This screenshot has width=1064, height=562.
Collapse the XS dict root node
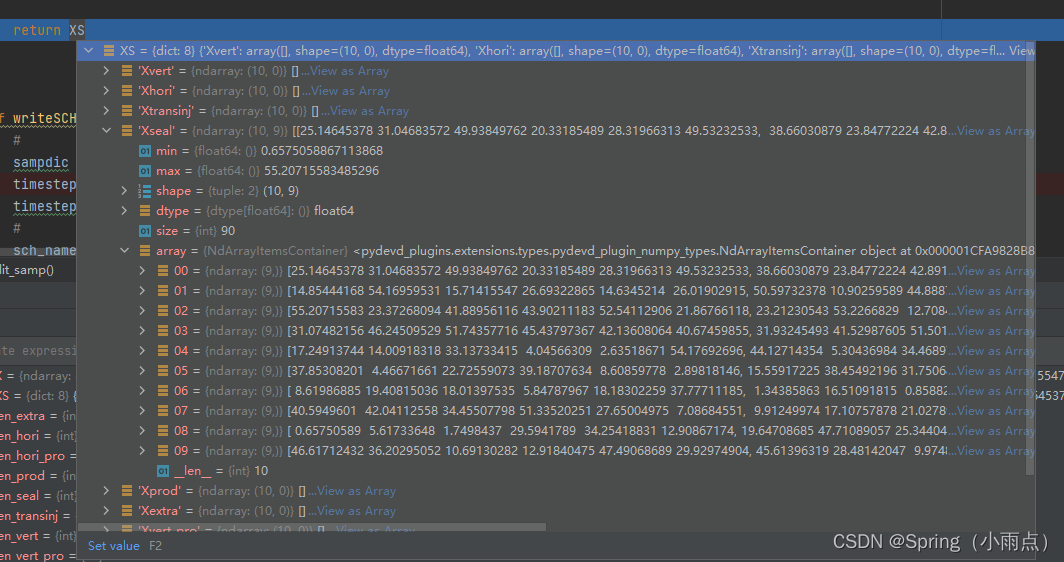point(88,50)
